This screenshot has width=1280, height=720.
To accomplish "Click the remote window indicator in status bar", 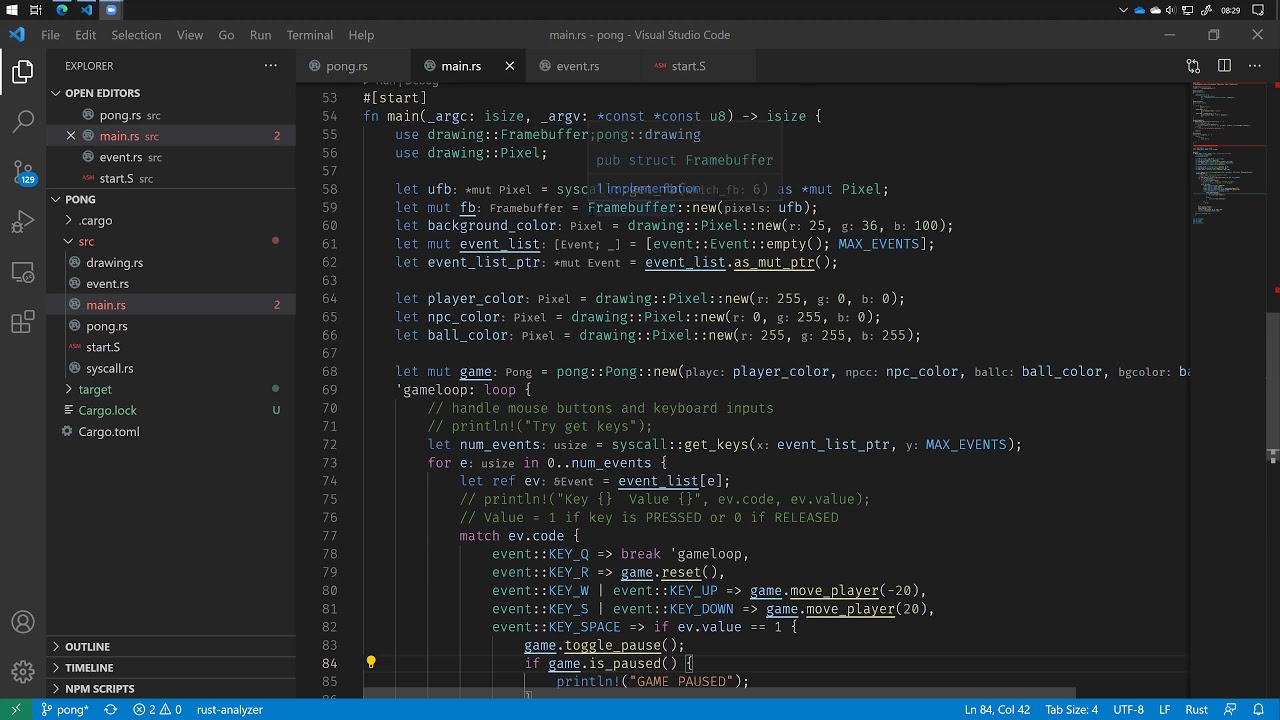I will pos(15,710).
